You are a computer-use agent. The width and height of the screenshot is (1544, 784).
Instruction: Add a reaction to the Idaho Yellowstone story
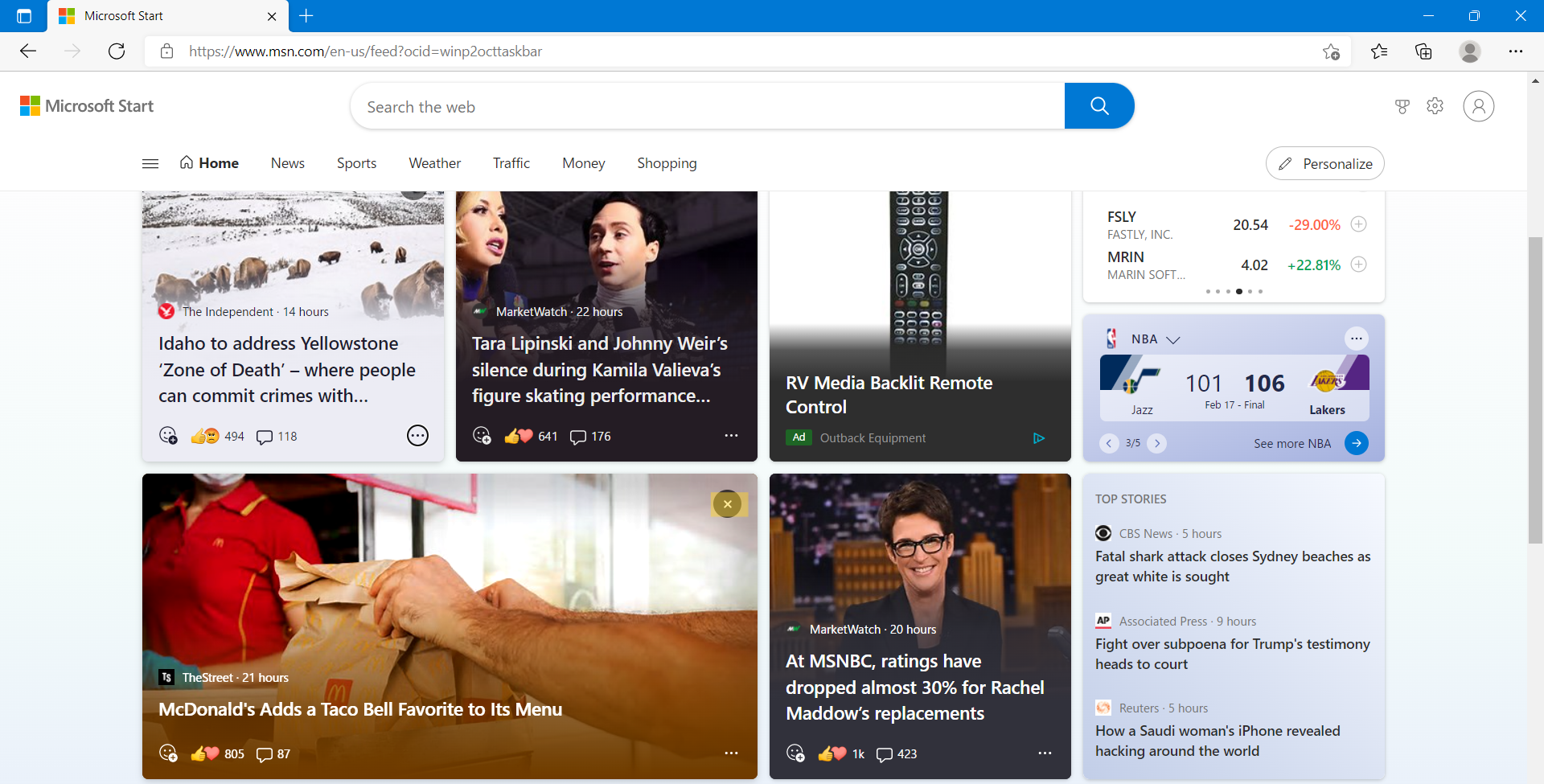tap(168, 435)
